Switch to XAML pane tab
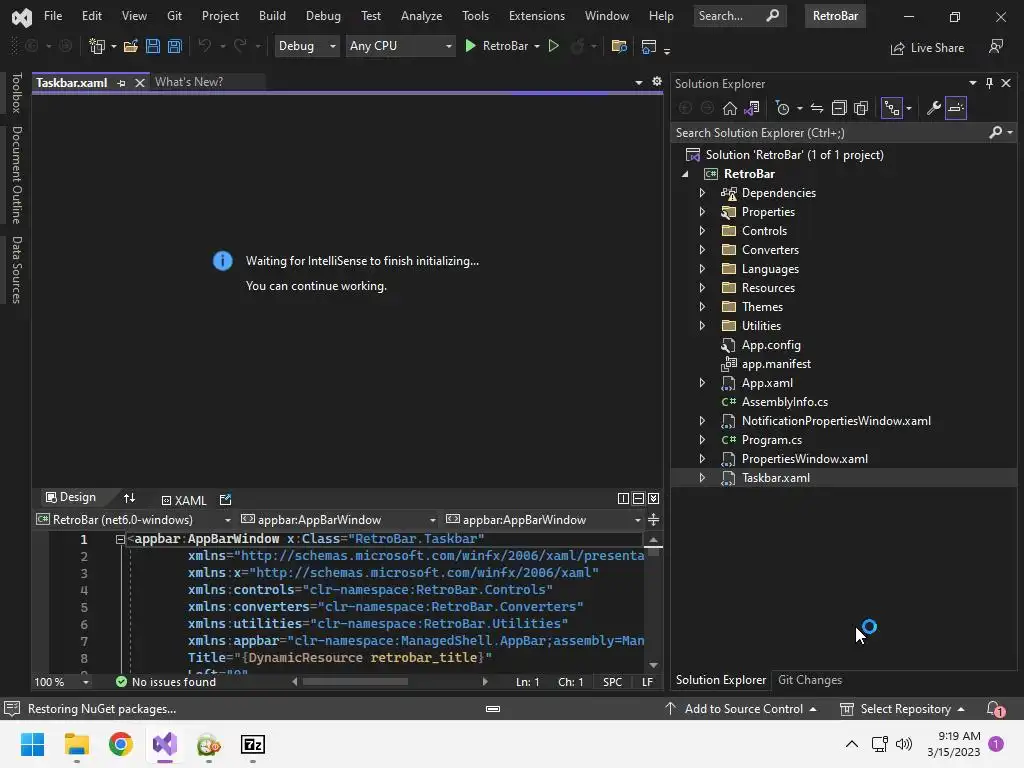 [184, 500]
